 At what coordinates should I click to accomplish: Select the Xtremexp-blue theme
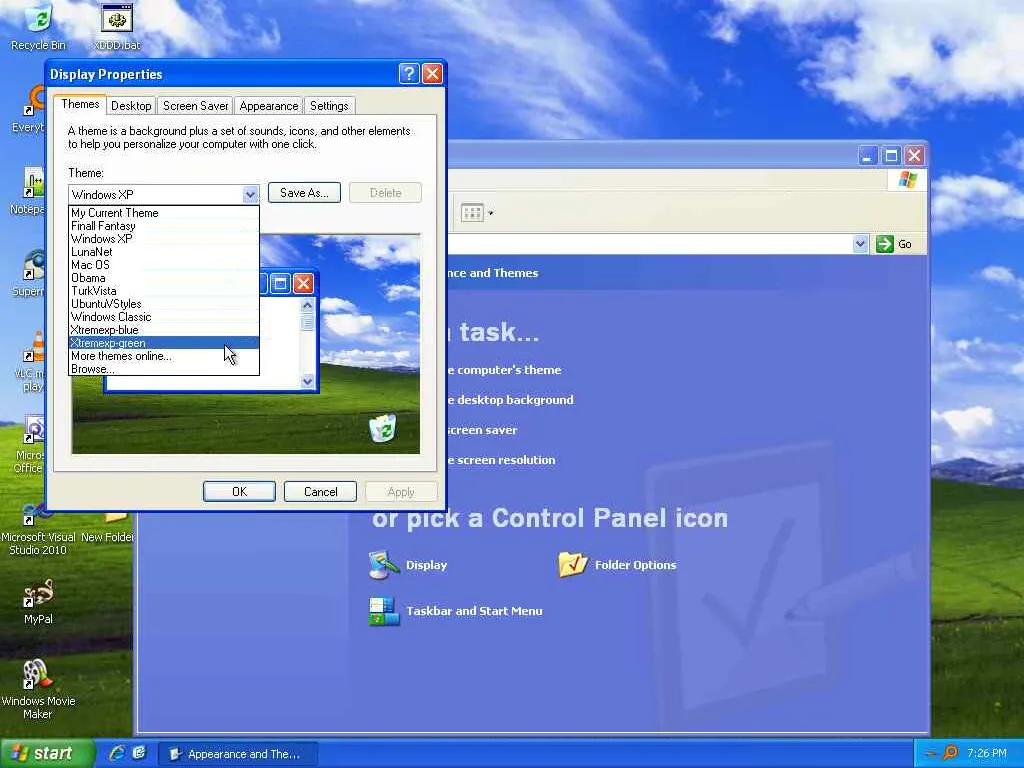point(164,330)
